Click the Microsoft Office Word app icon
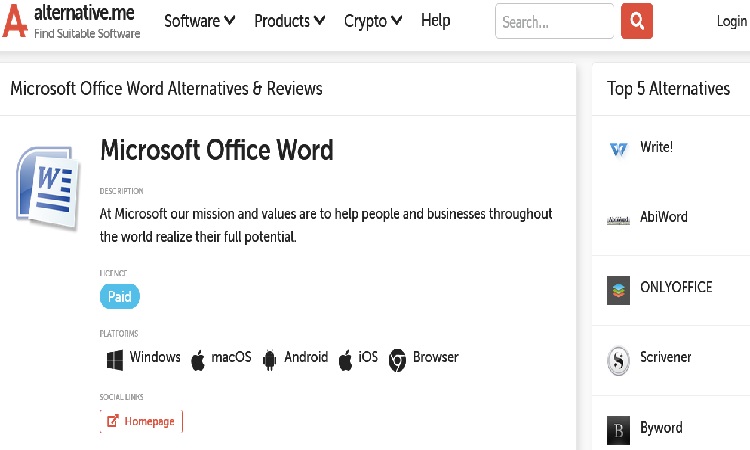The width and height of the screenshot is (750, 450). (x=47, y=187)
